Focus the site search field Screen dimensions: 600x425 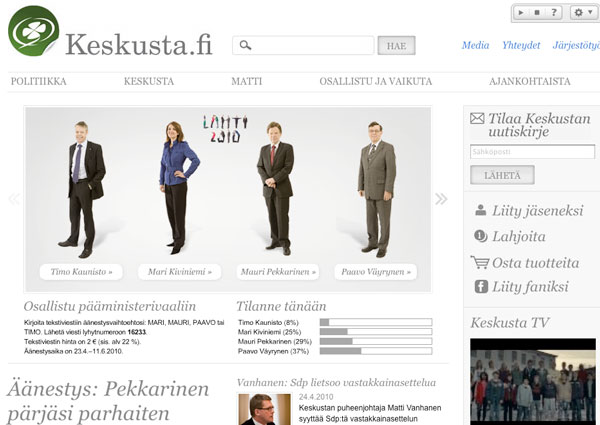coord(303,46)
